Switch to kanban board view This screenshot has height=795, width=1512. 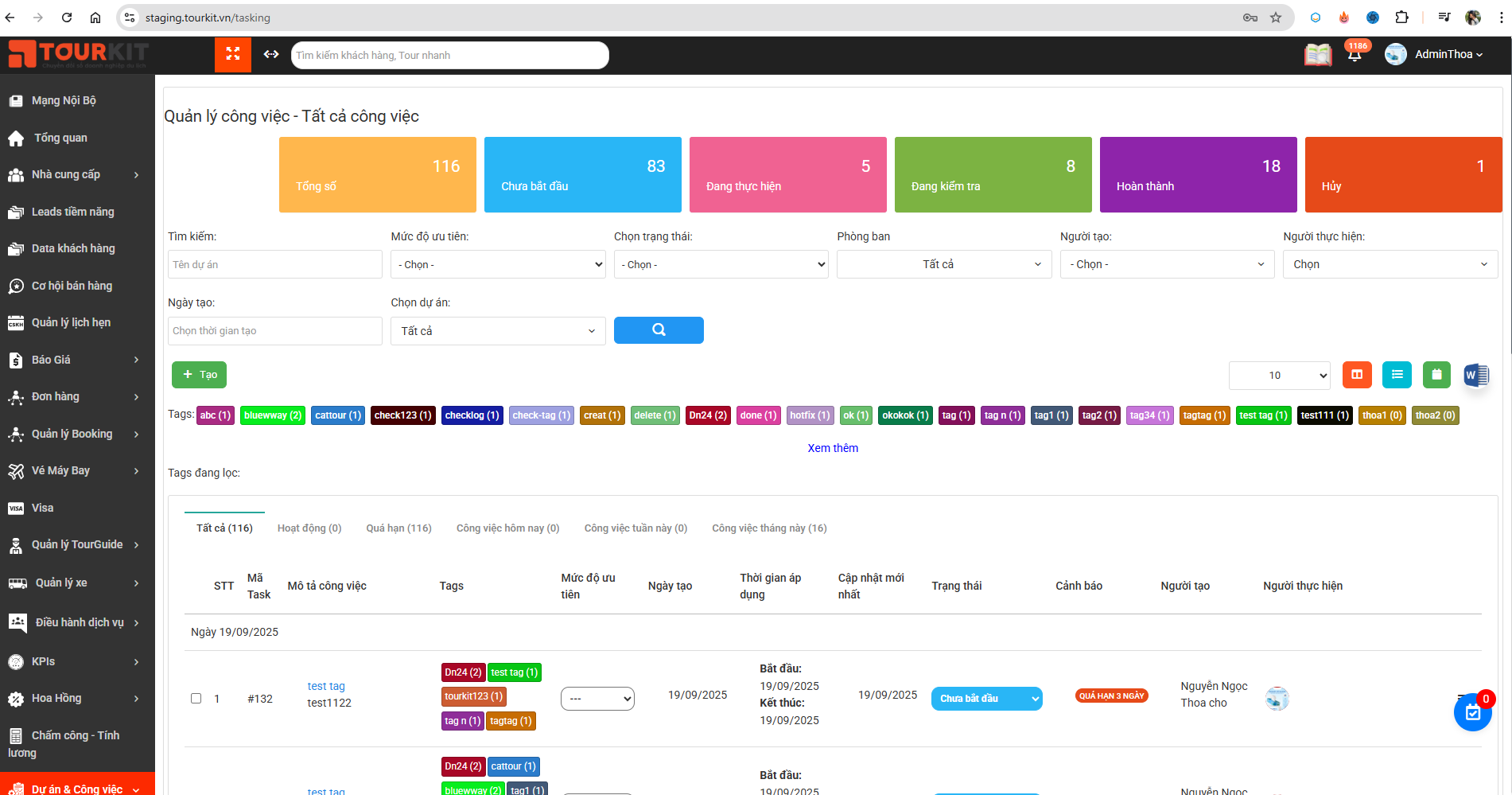point(1357,375)
